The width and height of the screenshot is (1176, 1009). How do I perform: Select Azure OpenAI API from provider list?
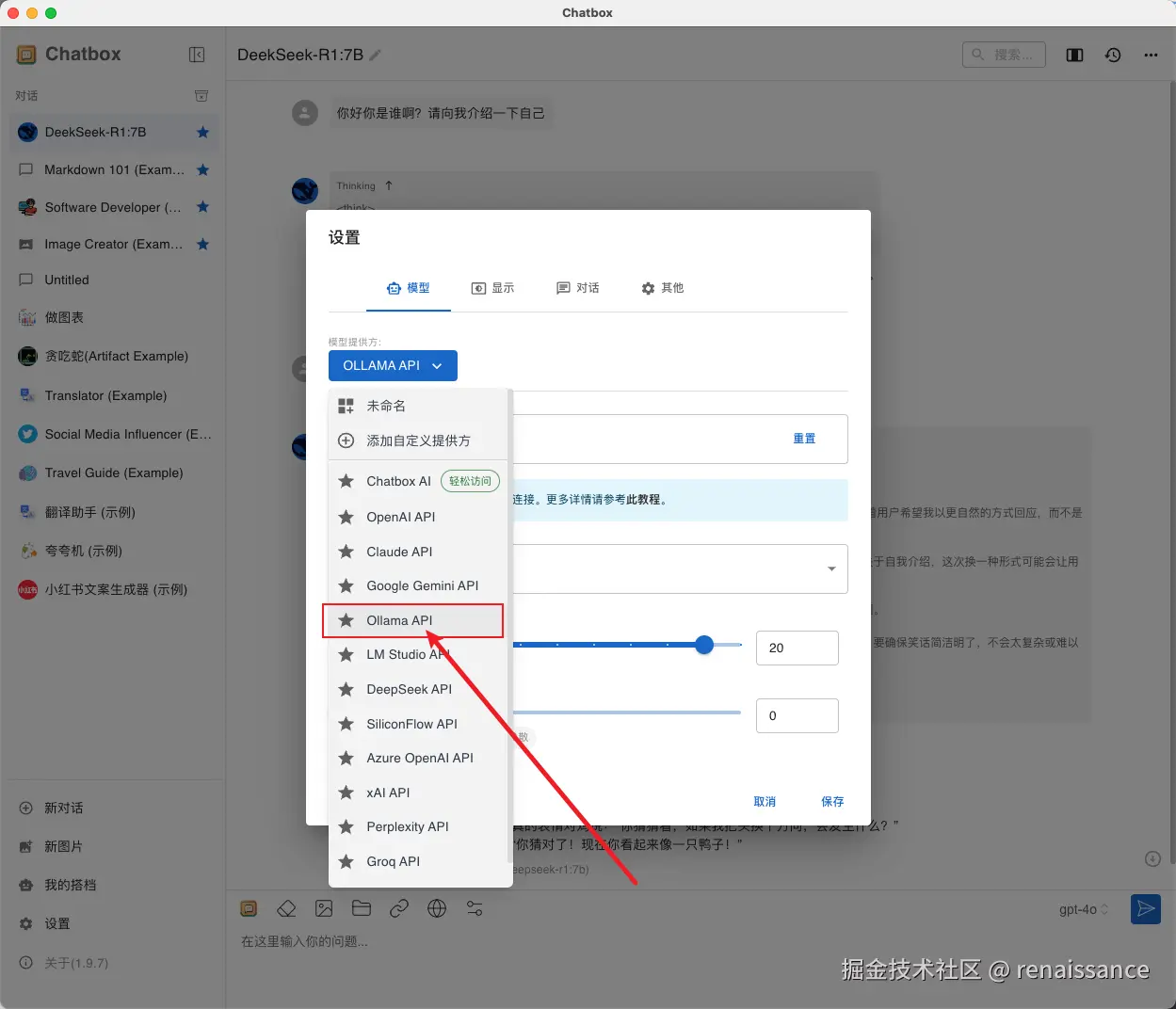coord(418,758)
